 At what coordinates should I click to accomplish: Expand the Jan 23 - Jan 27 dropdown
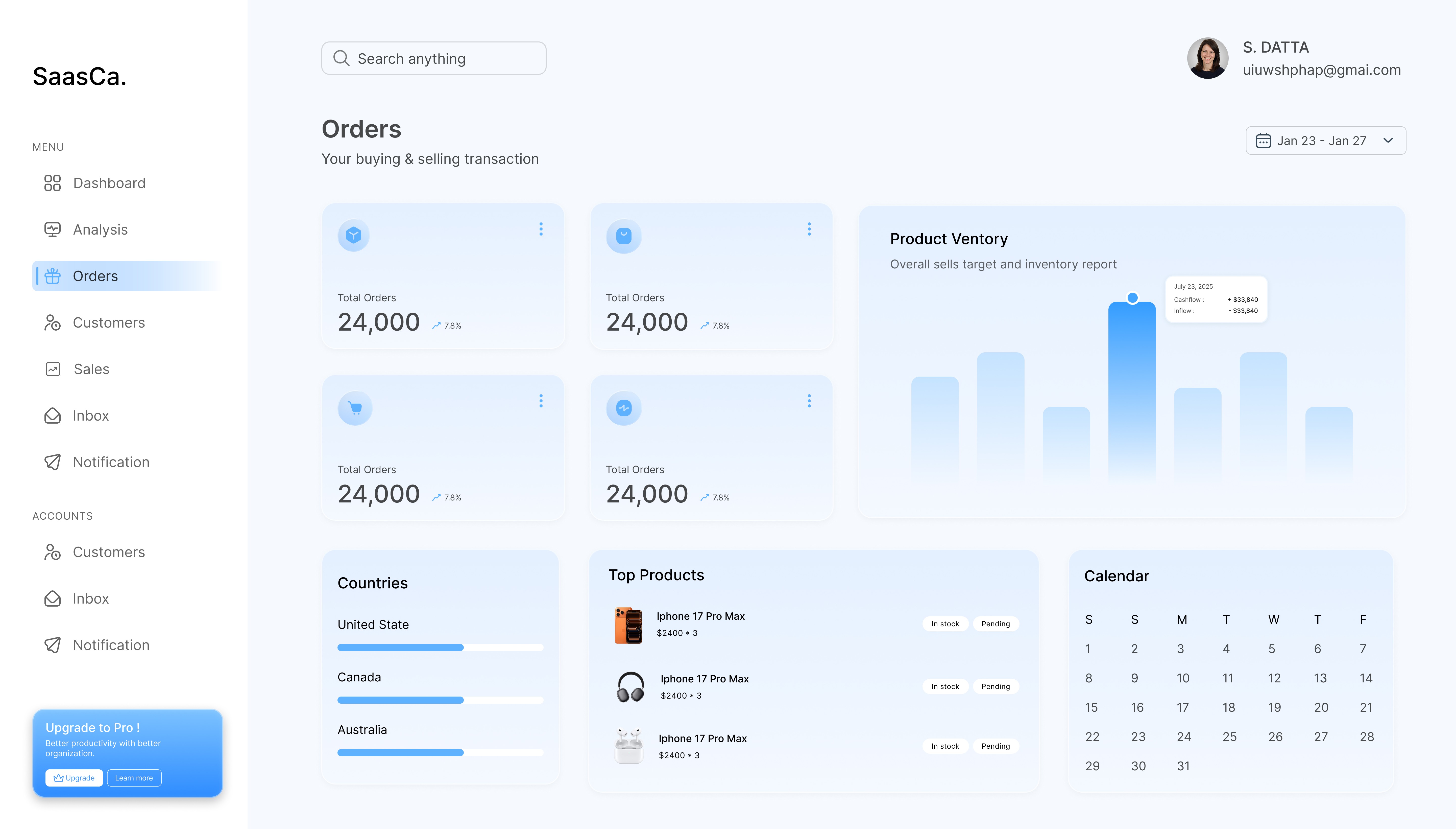click(x=1388, y=141)
